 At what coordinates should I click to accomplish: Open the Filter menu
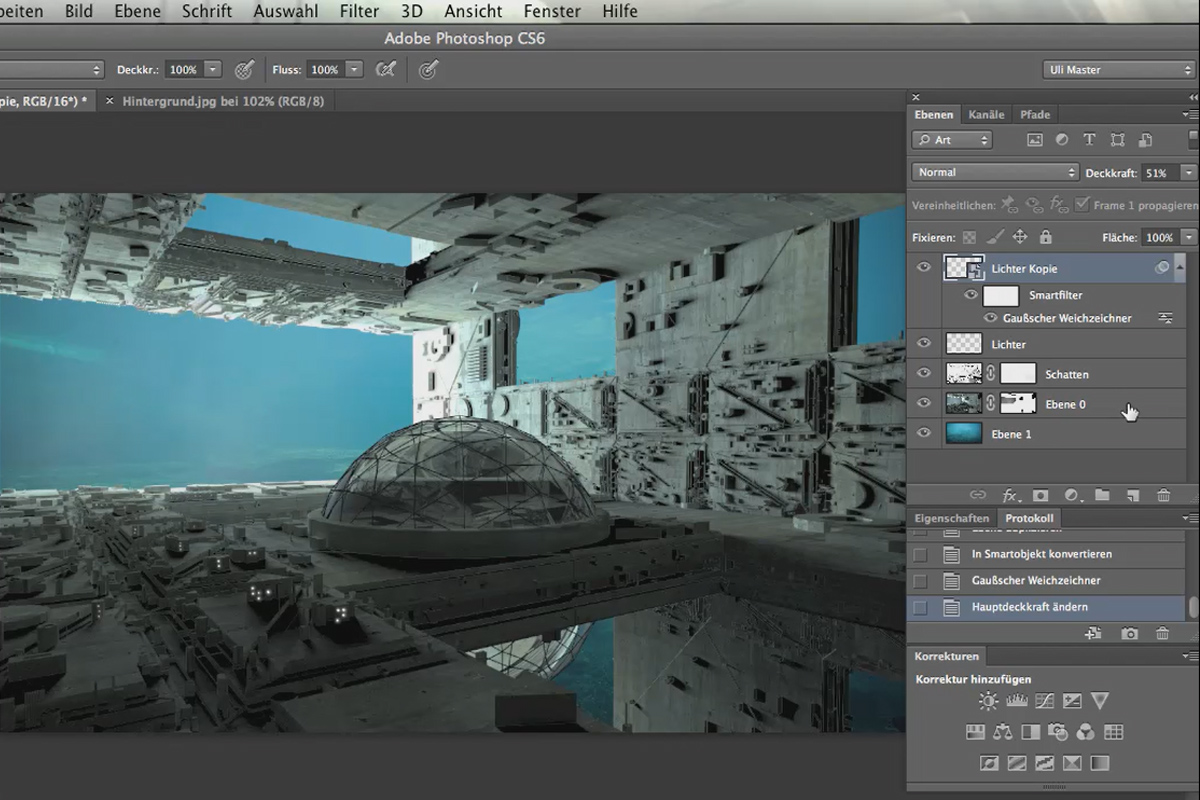click(358, 12)
